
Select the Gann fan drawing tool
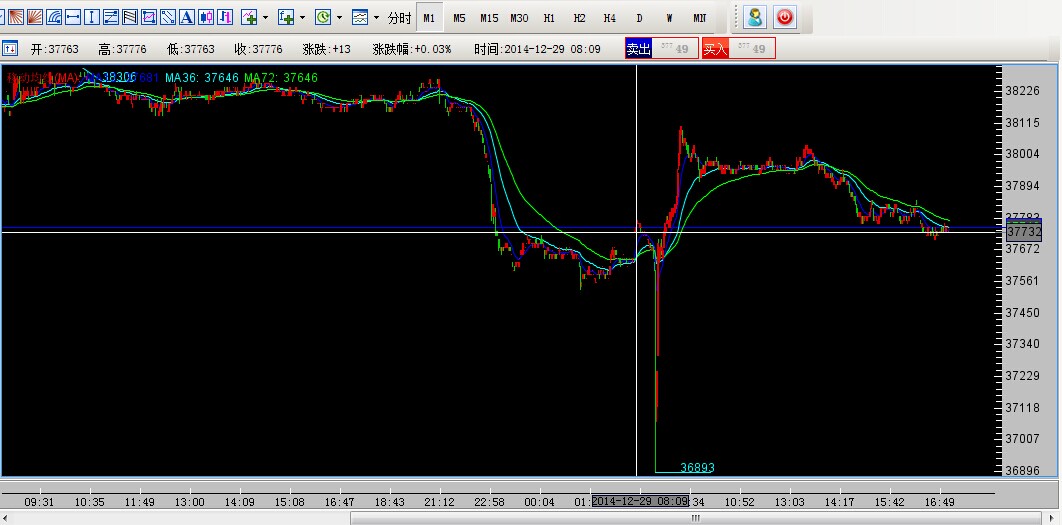pos(16,17)
